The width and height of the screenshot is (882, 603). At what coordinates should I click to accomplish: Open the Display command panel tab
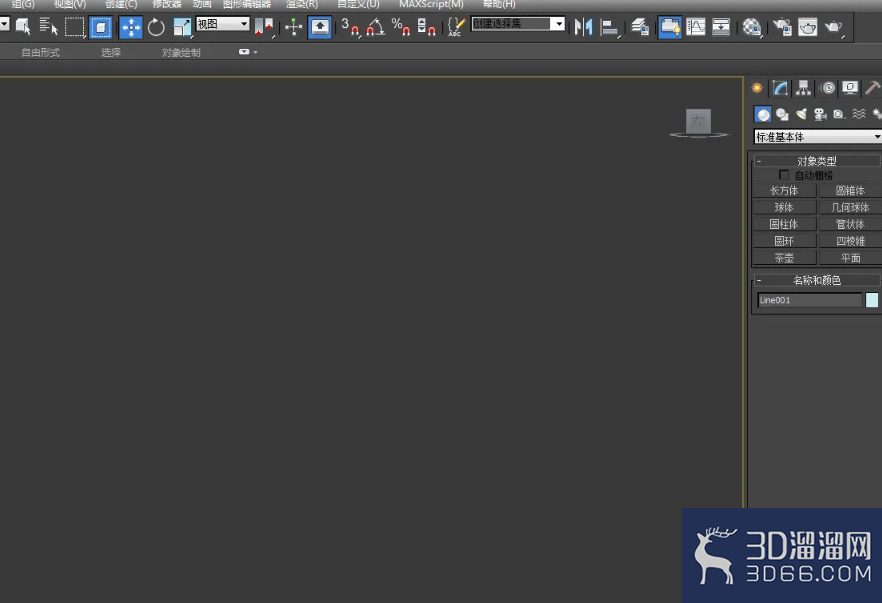[x=850, y=88]
